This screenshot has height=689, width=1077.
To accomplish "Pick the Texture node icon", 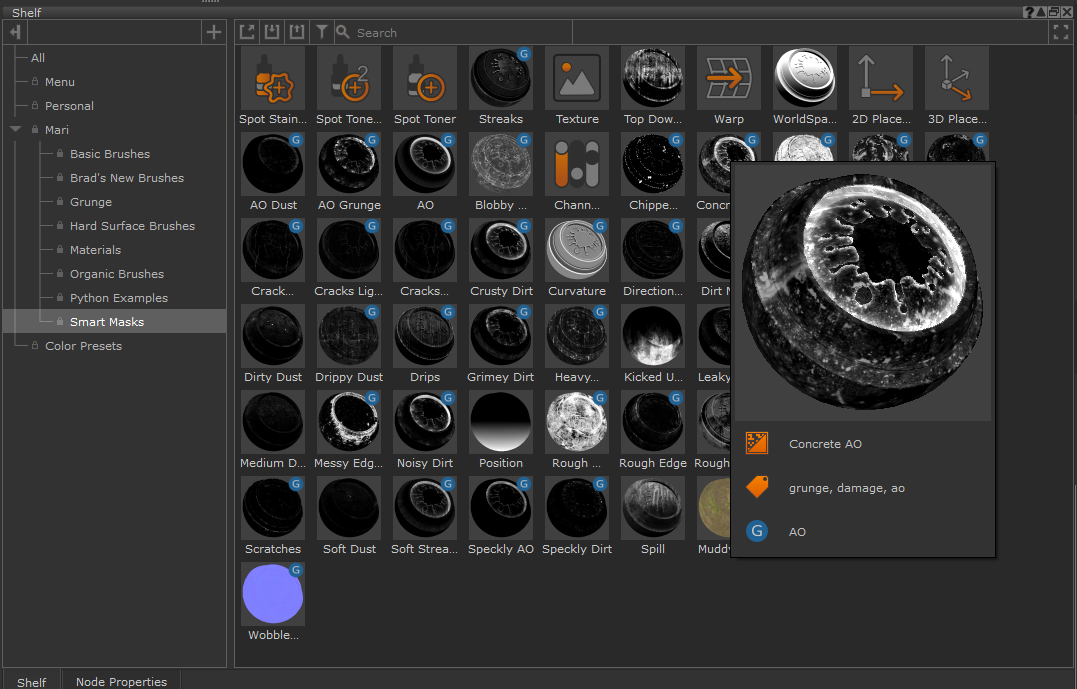I will pyautogui.click(x=577, y=79).
